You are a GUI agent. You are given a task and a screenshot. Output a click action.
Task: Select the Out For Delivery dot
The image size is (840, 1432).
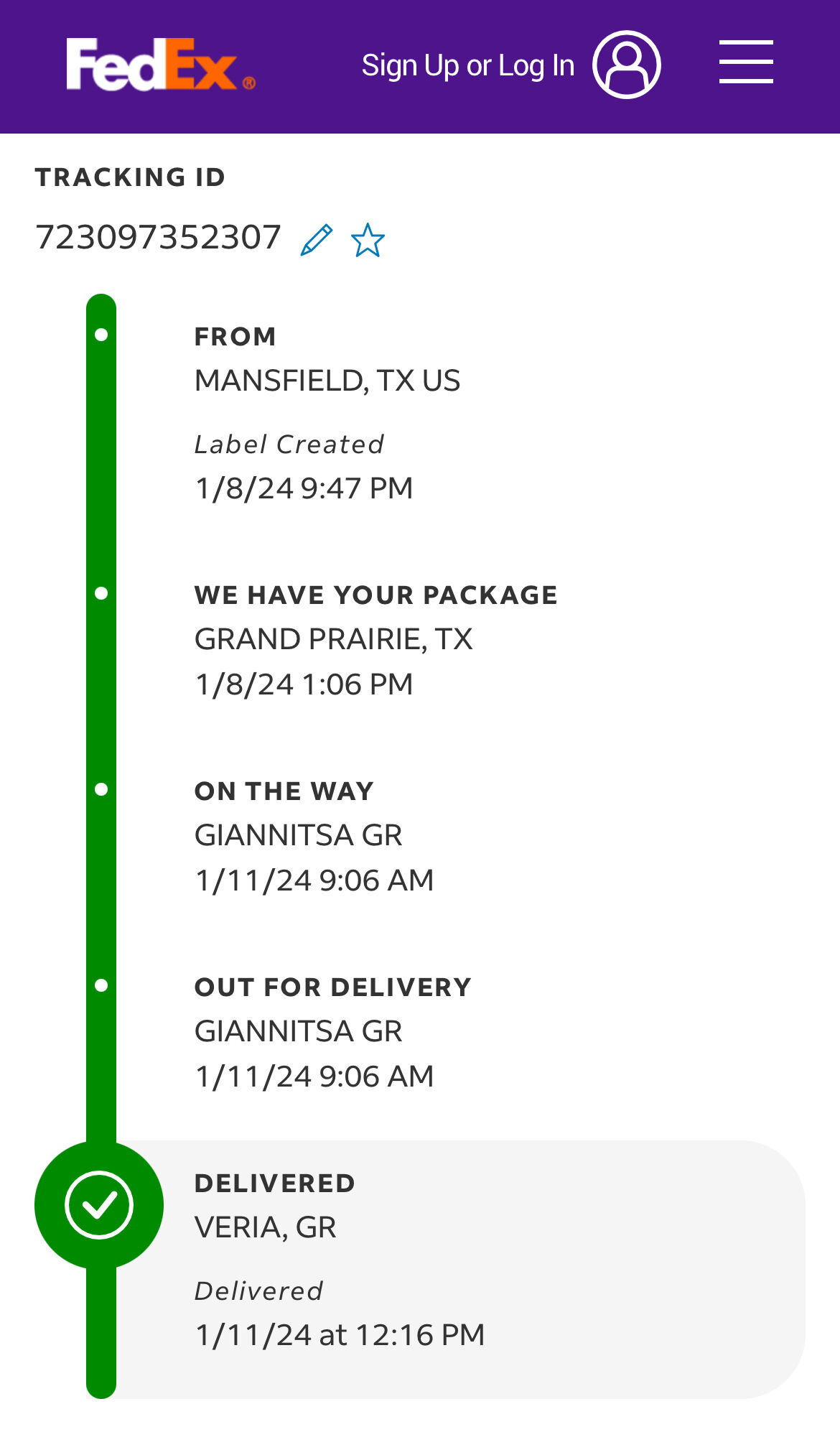[101, 985]
